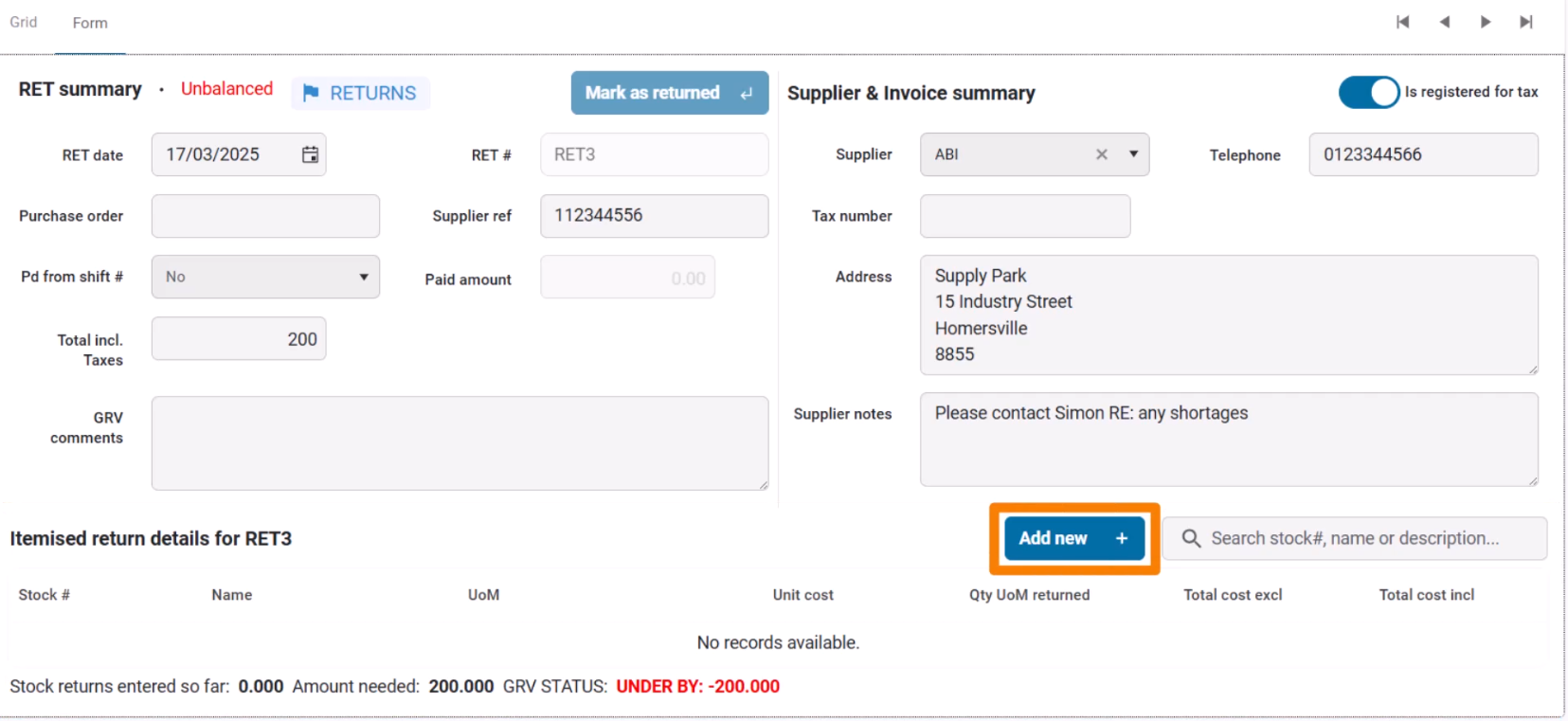Screen dimensions: 1568x721
Task: Click the Supplier ref input field
Action: tap(654, 216)
